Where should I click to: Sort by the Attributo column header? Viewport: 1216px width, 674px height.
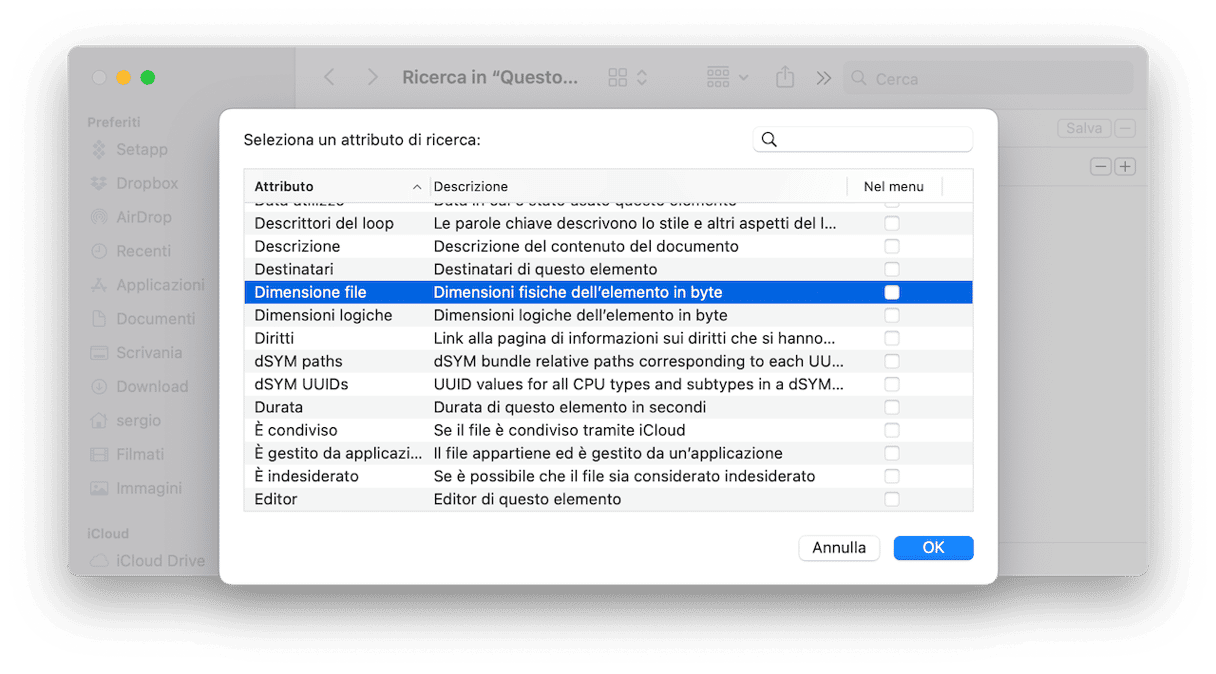336,186
